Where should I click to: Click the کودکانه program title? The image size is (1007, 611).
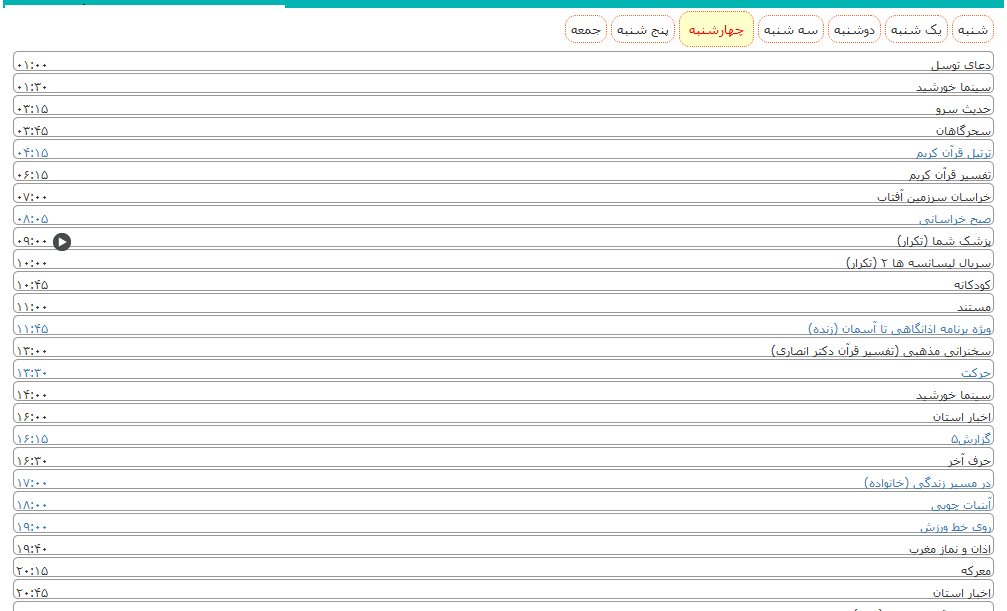(x=972, y=285)
